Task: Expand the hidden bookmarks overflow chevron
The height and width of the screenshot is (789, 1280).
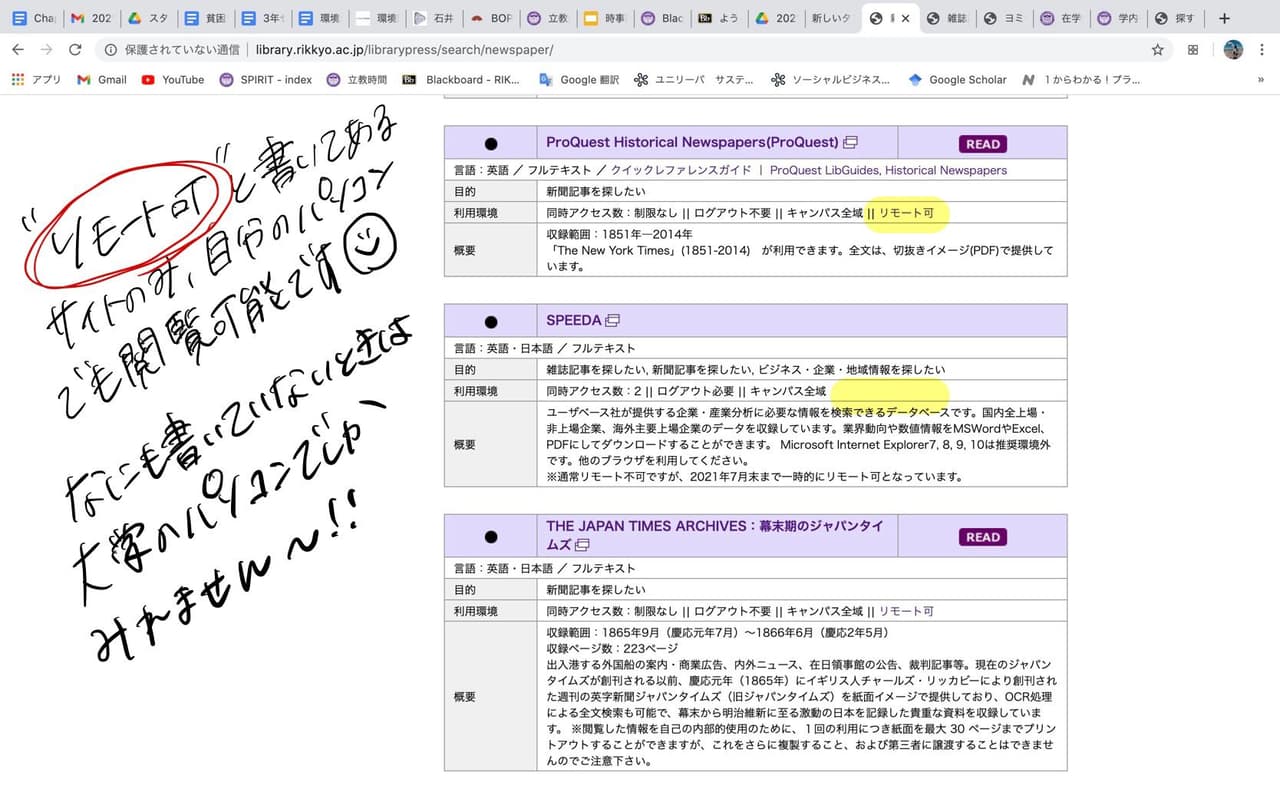Action: coord(1260,80)
